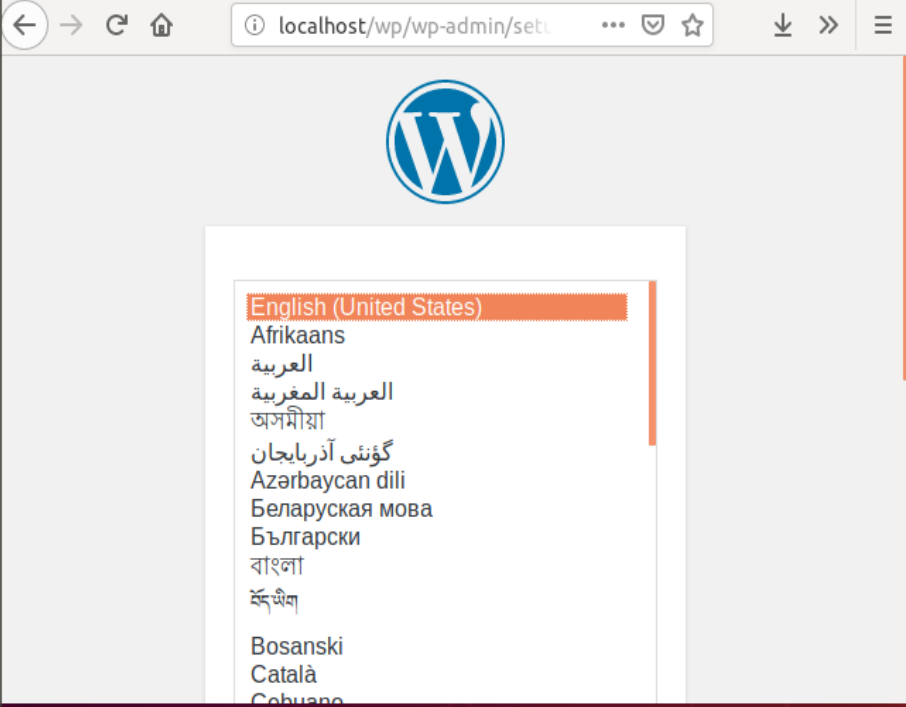
Task: Click the page vertical scrollbar thumb
Action: pos(904,218)
